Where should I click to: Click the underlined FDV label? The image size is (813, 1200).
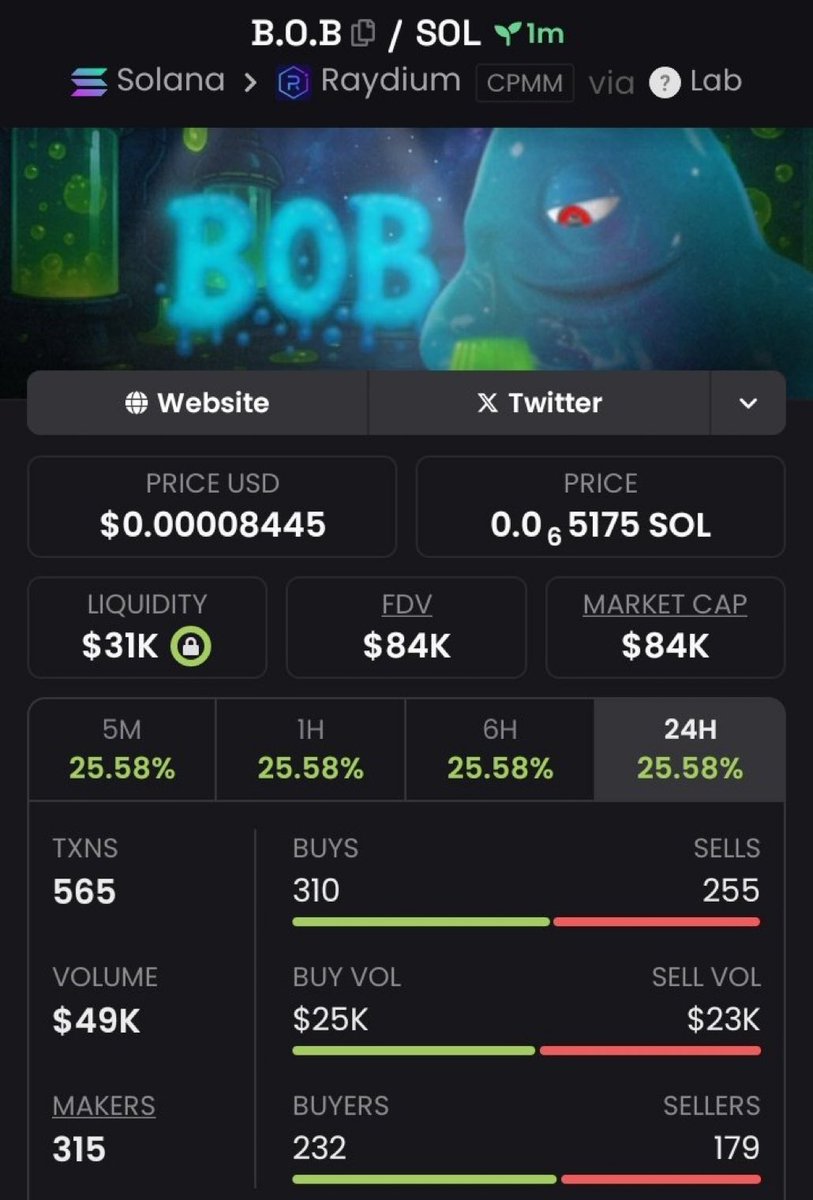coord(407,604)
